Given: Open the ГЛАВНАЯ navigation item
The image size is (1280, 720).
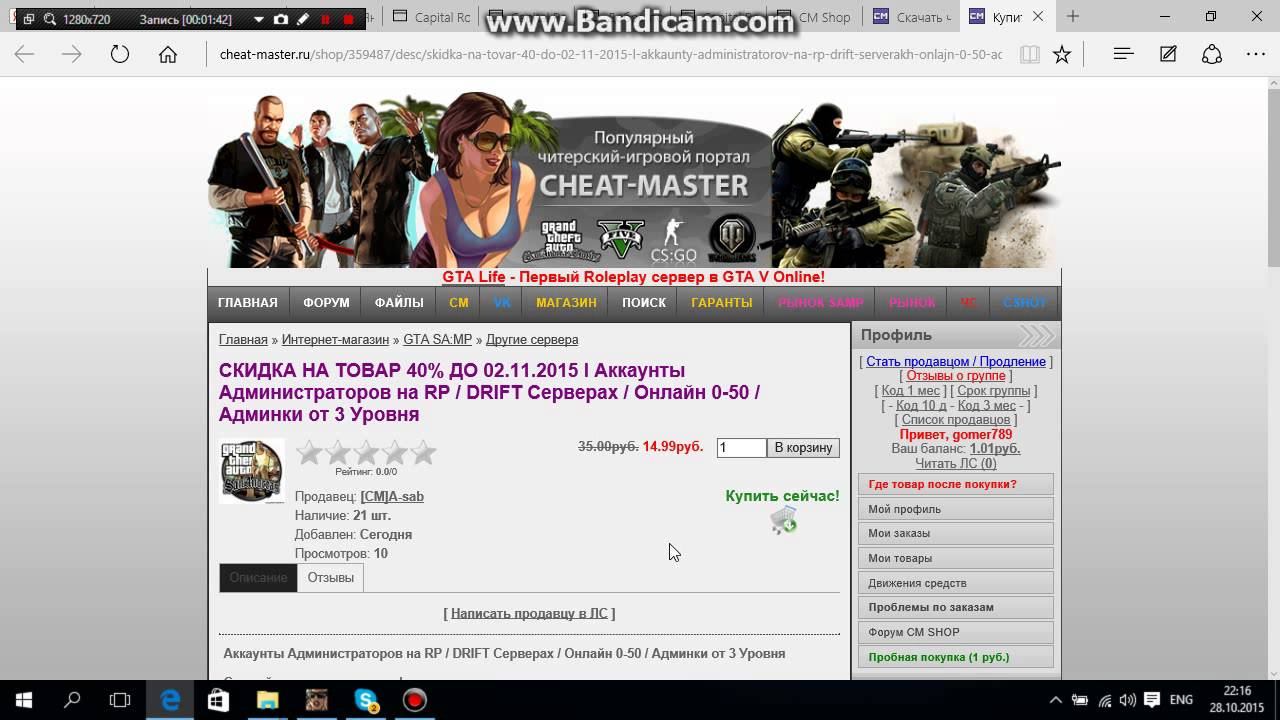Looking at the screenshot, I should click(x=248, y=303).
